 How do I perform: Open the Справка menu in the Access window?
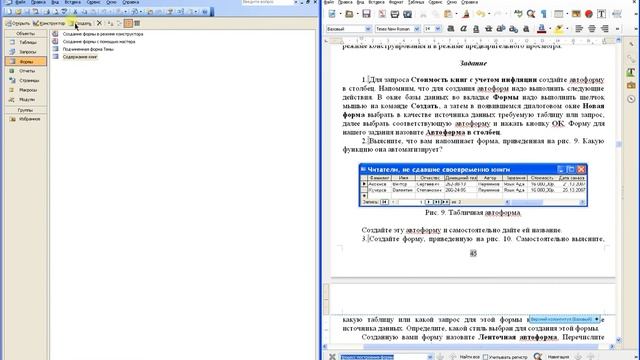pyautogui.click(x=131, y=2)
